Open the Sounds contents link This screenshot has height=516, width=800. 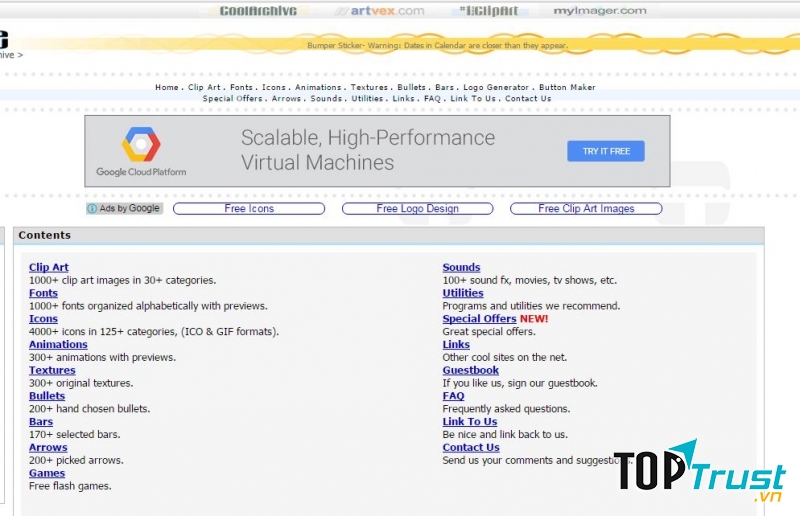click(x=461, y=268)
